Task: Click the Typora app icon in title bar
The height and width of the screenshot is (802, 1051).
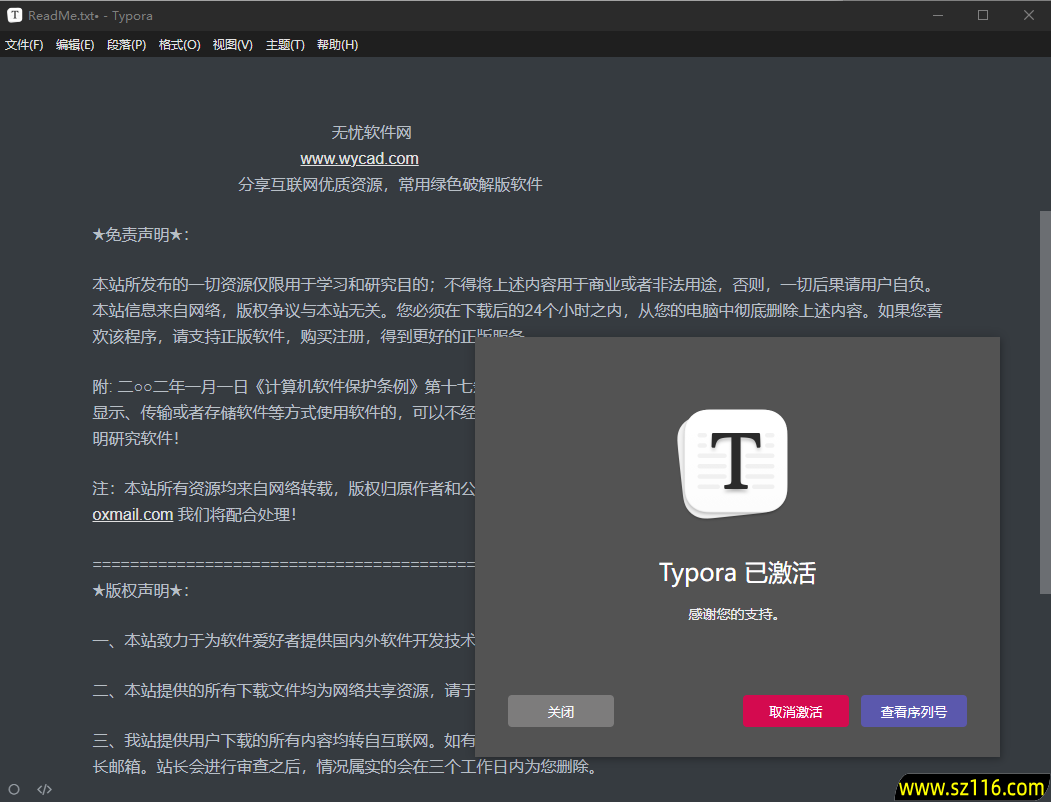Action: click(15, 16)
